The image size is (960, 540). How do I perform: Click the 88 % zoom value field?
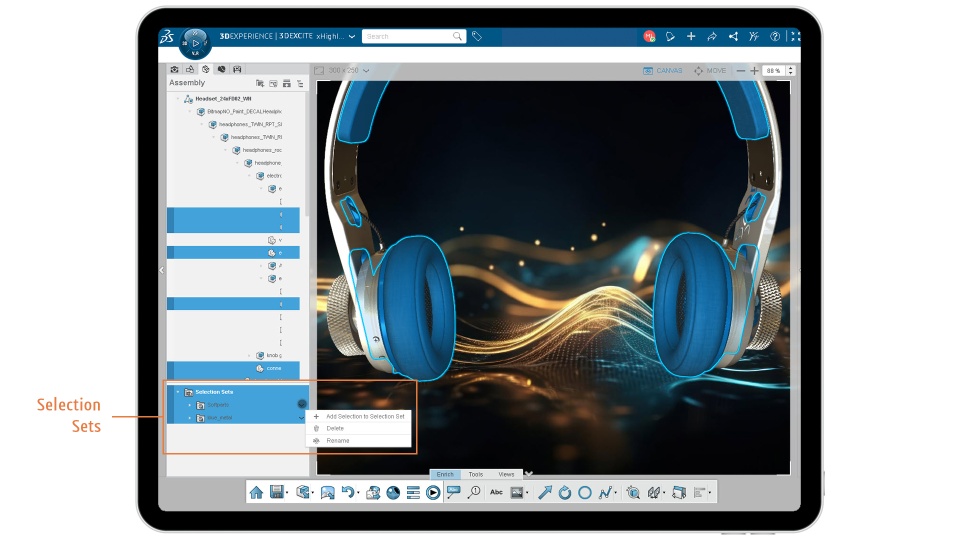coord(774,71)
